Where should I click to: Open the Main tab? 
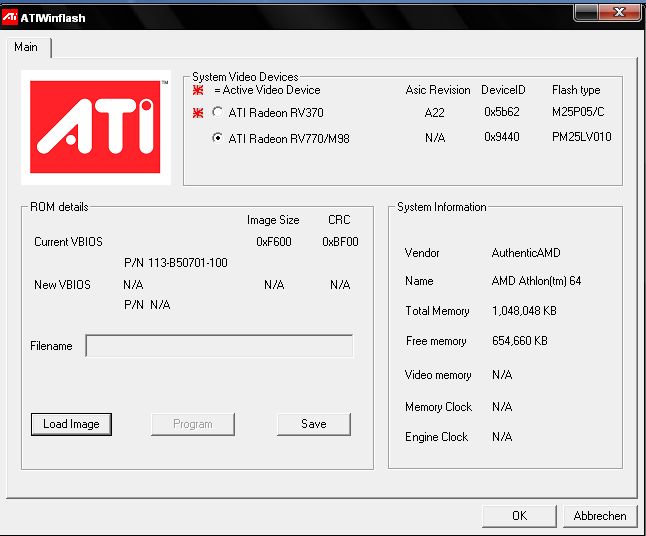click(26, 47)
